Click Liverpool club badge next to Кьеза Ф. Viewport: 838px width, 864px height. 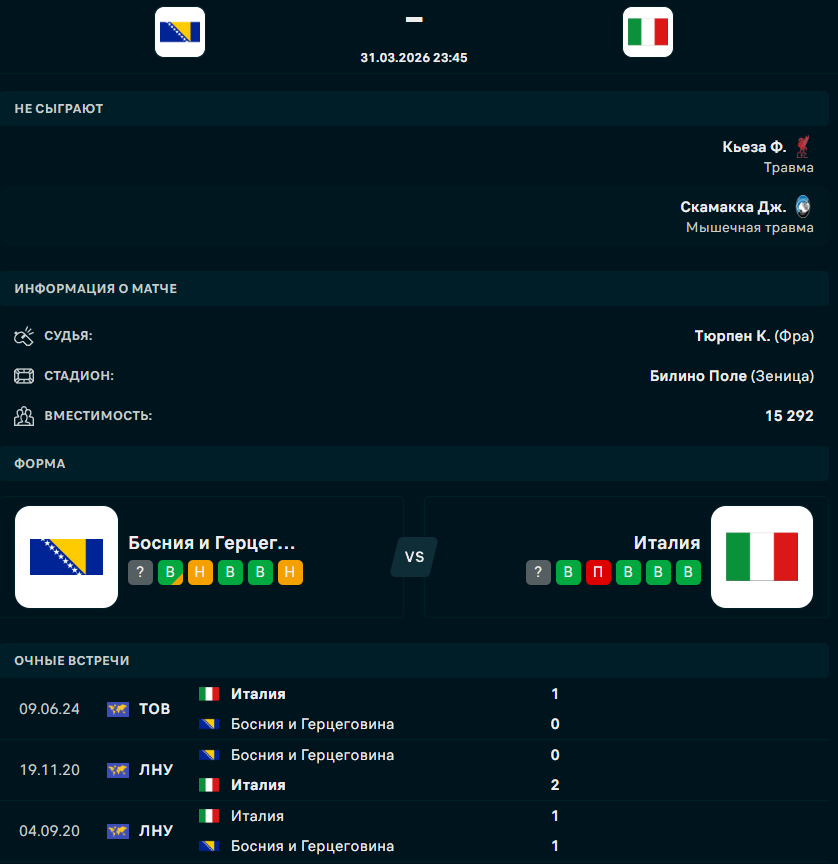[803, 147]
